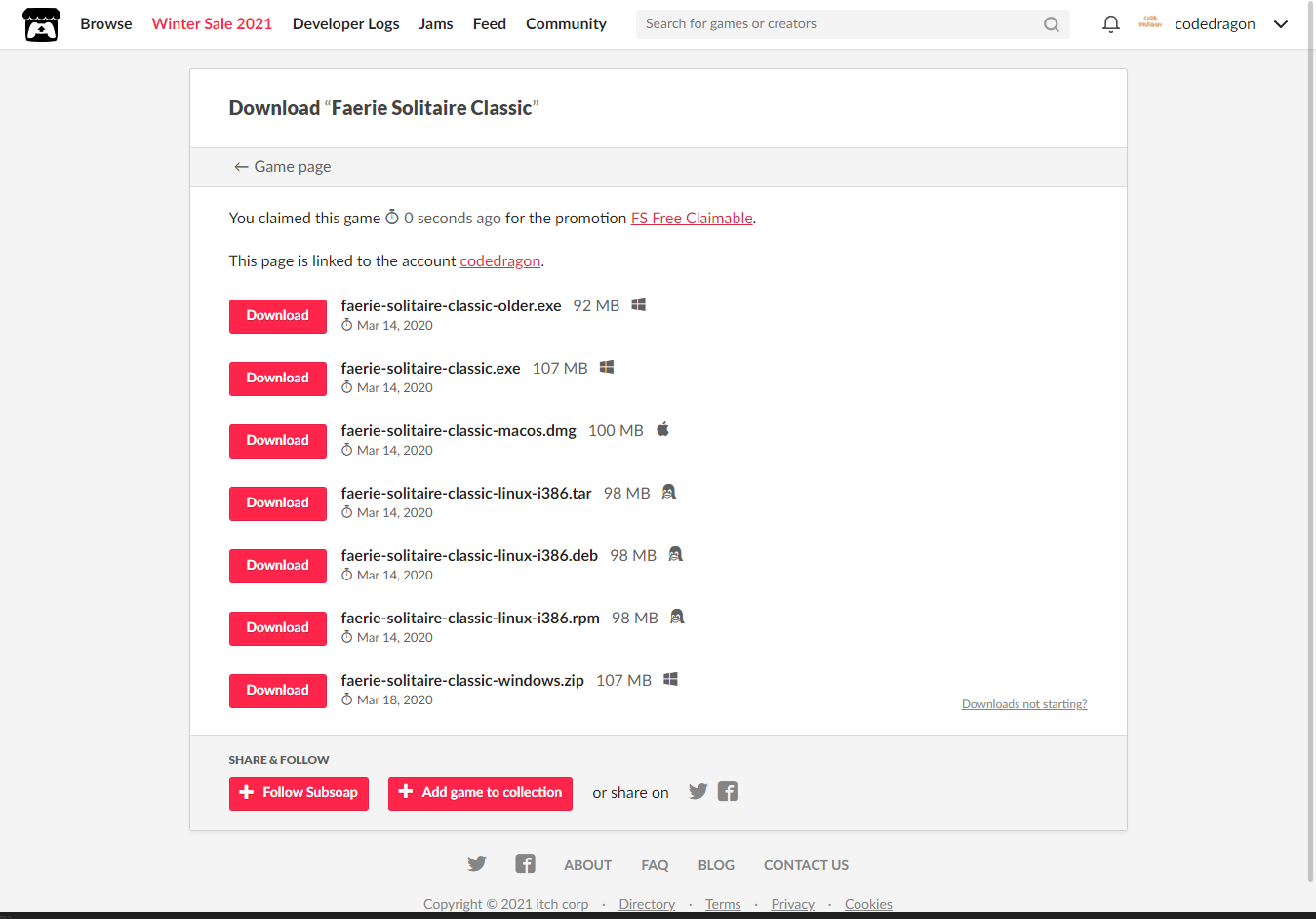The height and width of the screenshot is (919, 1316).
Task: Download faerie-solitaire-classic-linux-i386.rpm
Action: click(278, 628)
